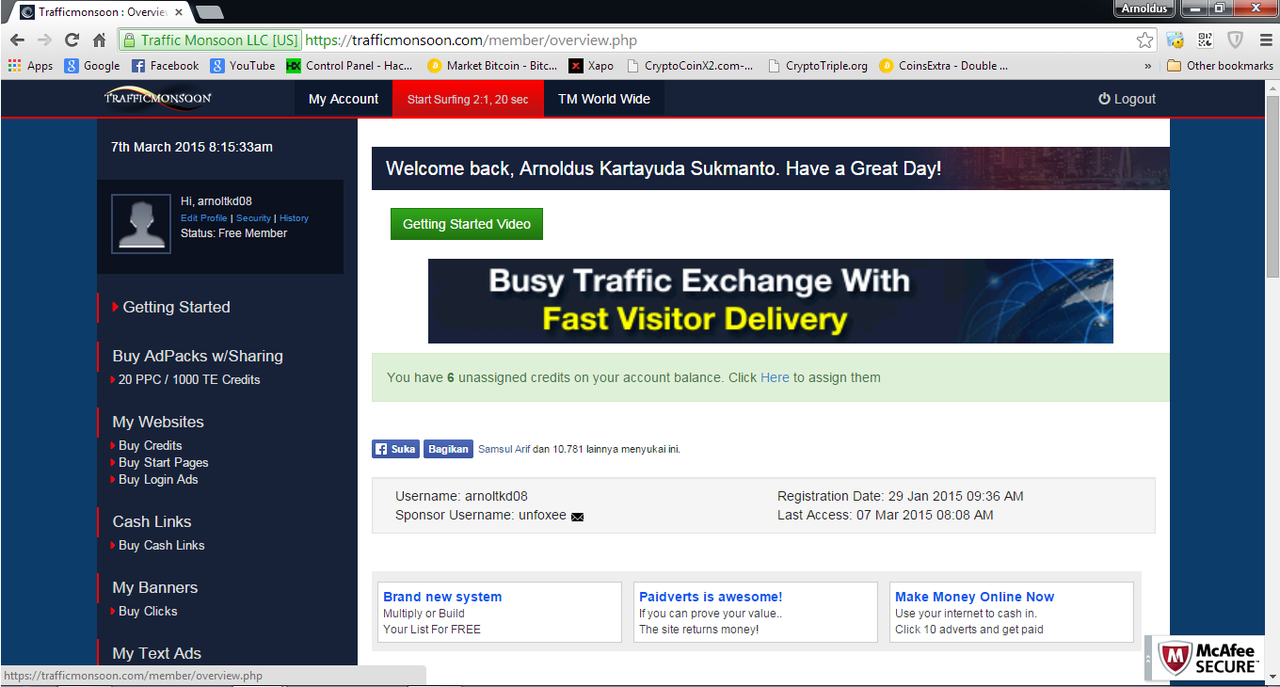
Task: Open 20 PPC / 1000 TE Credits link
Action: 189,380
